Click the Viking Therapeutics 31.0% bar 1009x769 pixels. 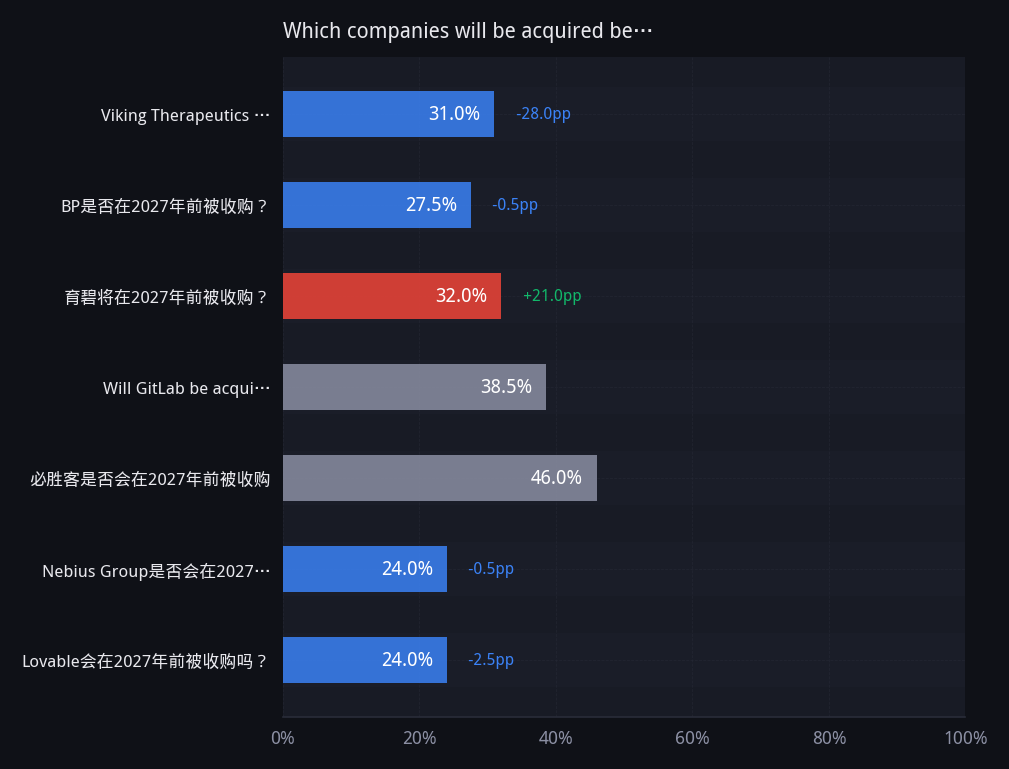[x=388, y=114]
